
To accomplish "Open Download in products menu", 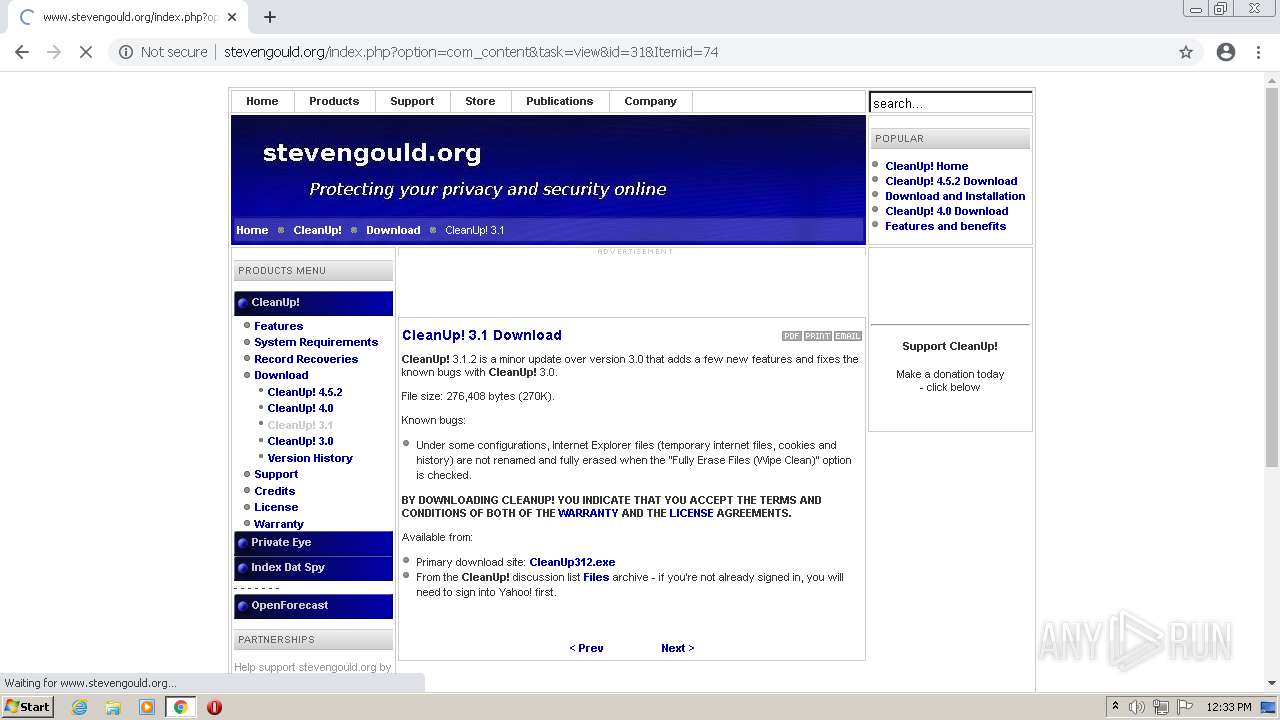I will point(281,375).
